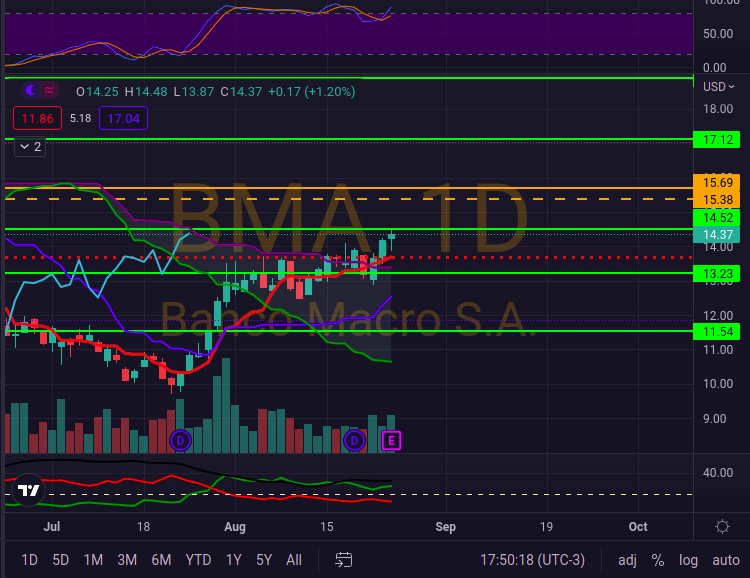Click the red 11.86 indicator value box

[37, 118]
